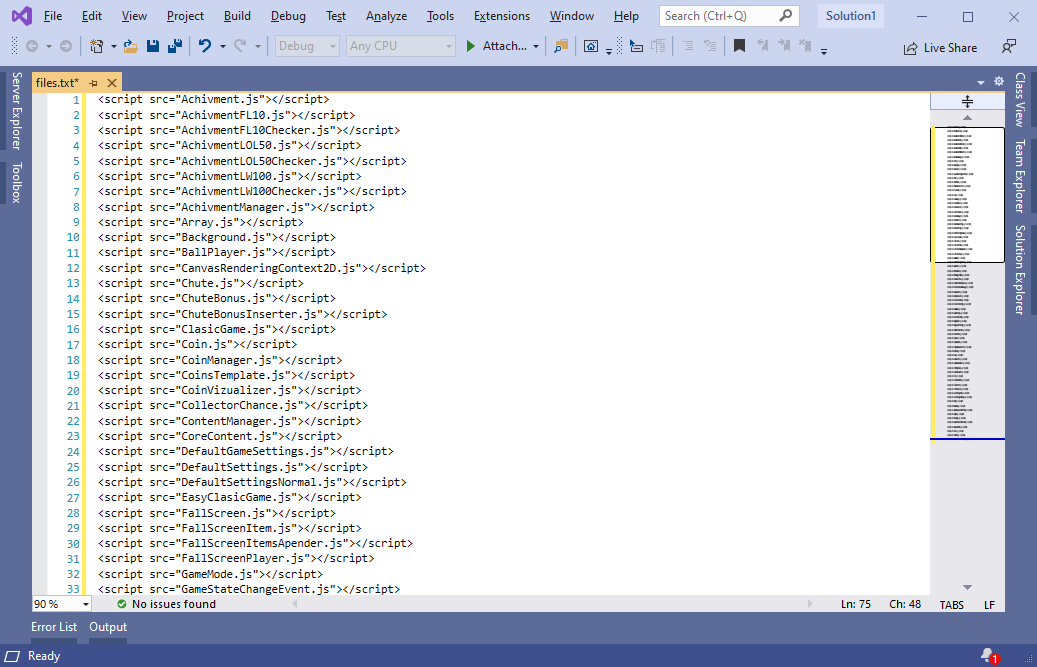Open the View menu
This screenshot has width=1037, height=667.
point(134,16)
